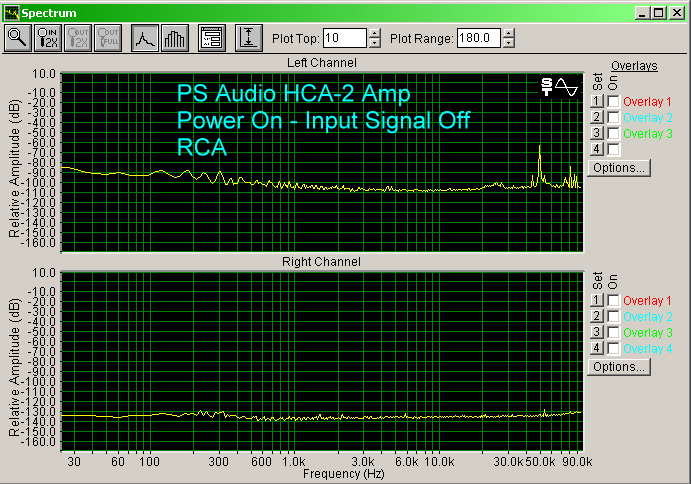Click the magnifier zoom tool icon
Viewport: 691px width, 484px height.
click(18, 38)
